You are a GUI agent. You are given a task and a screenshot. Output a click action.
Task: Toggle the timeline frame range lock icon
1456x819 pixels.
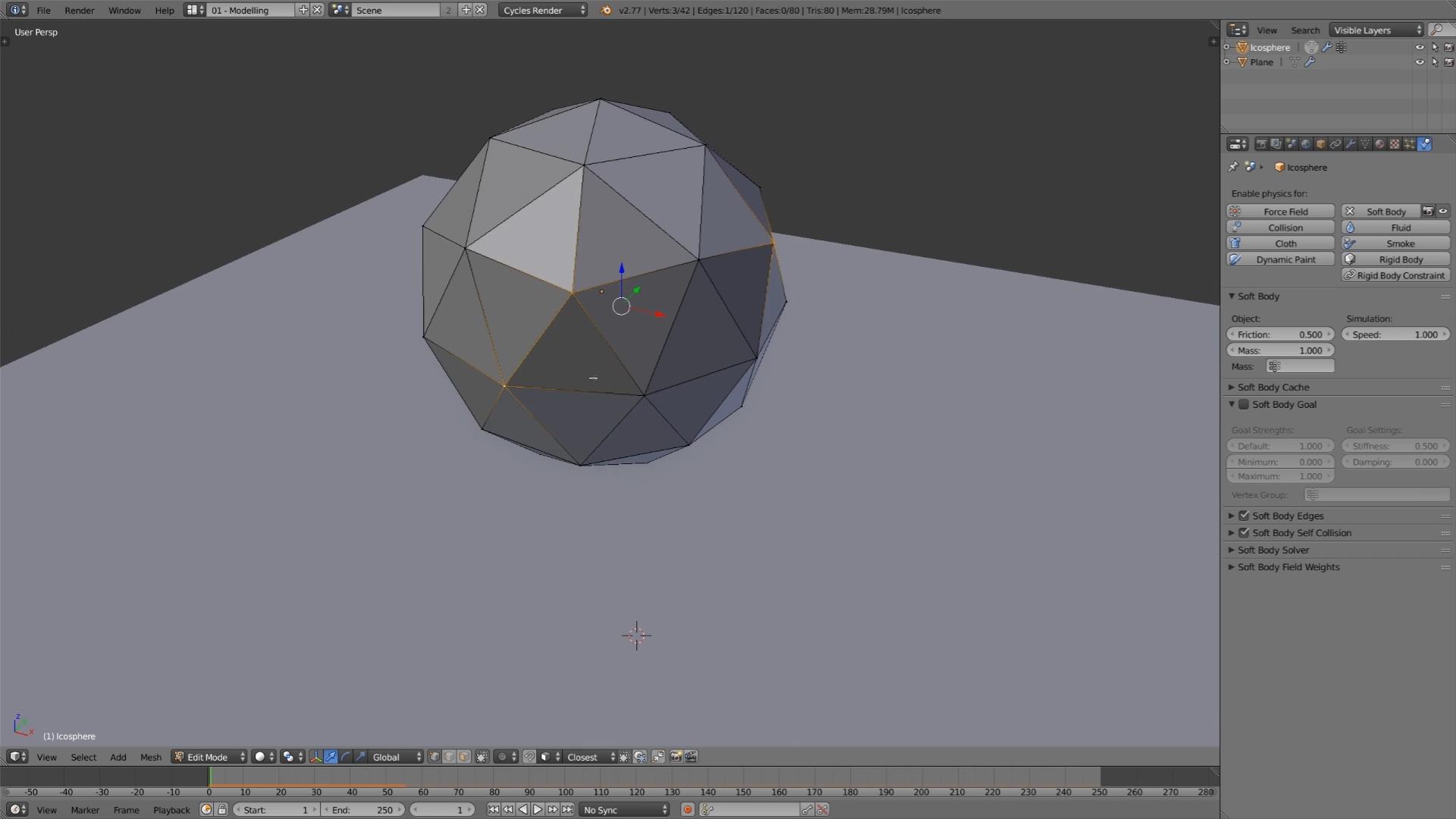pyautogui.click(x=222, y=810)
